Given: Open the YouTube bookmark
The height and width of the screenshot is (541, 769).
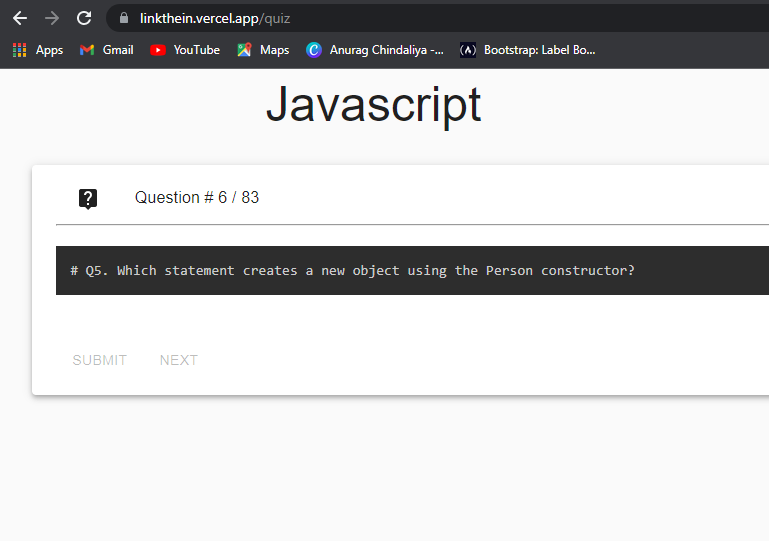Looking at the screenshot, I should click(x=196, y=50).
